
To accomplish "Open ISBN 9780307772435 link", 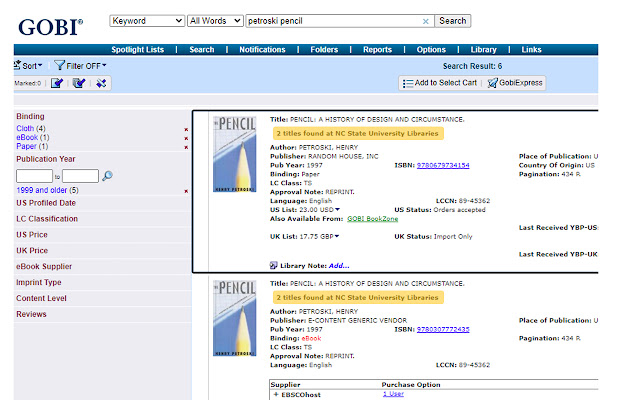I will (443, 329).
